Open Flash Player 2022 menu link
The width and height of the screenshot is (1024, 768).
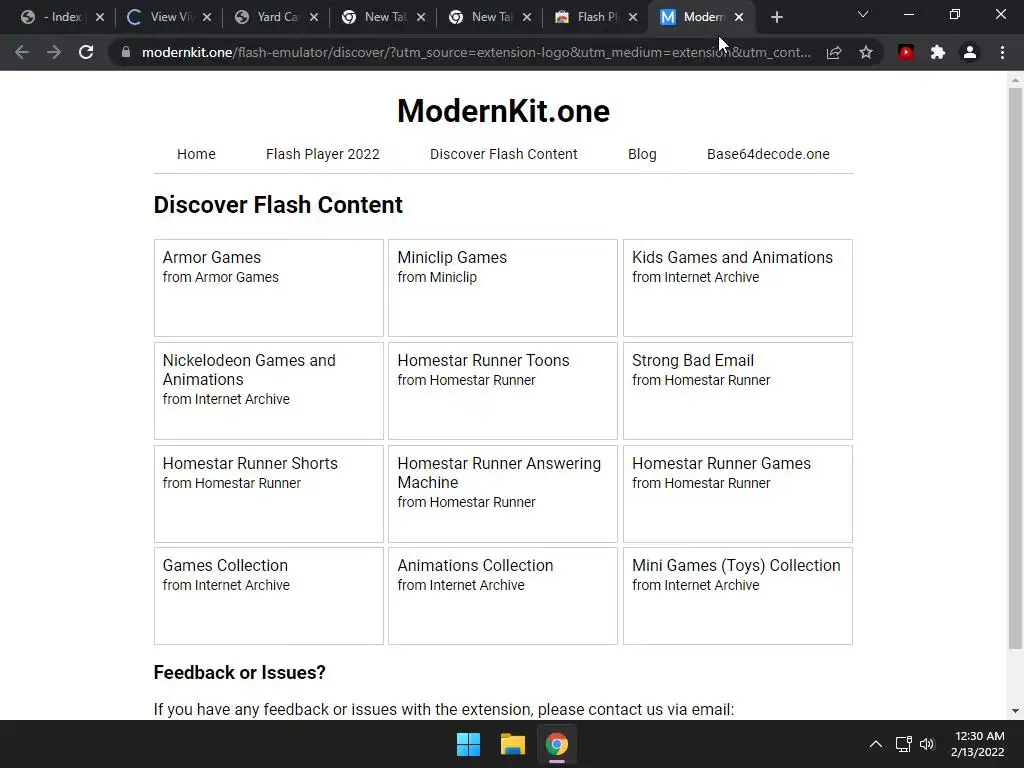point(323,154)
